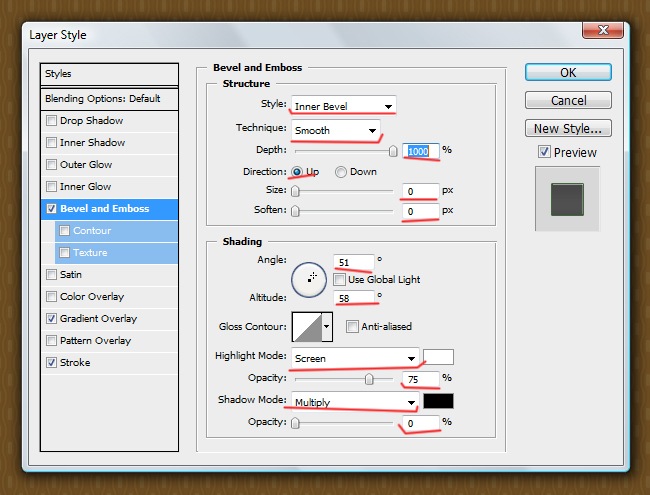The image size is (650, 495).
Task: Disable the Gradient Overlay checkbox
Action: 51,319
